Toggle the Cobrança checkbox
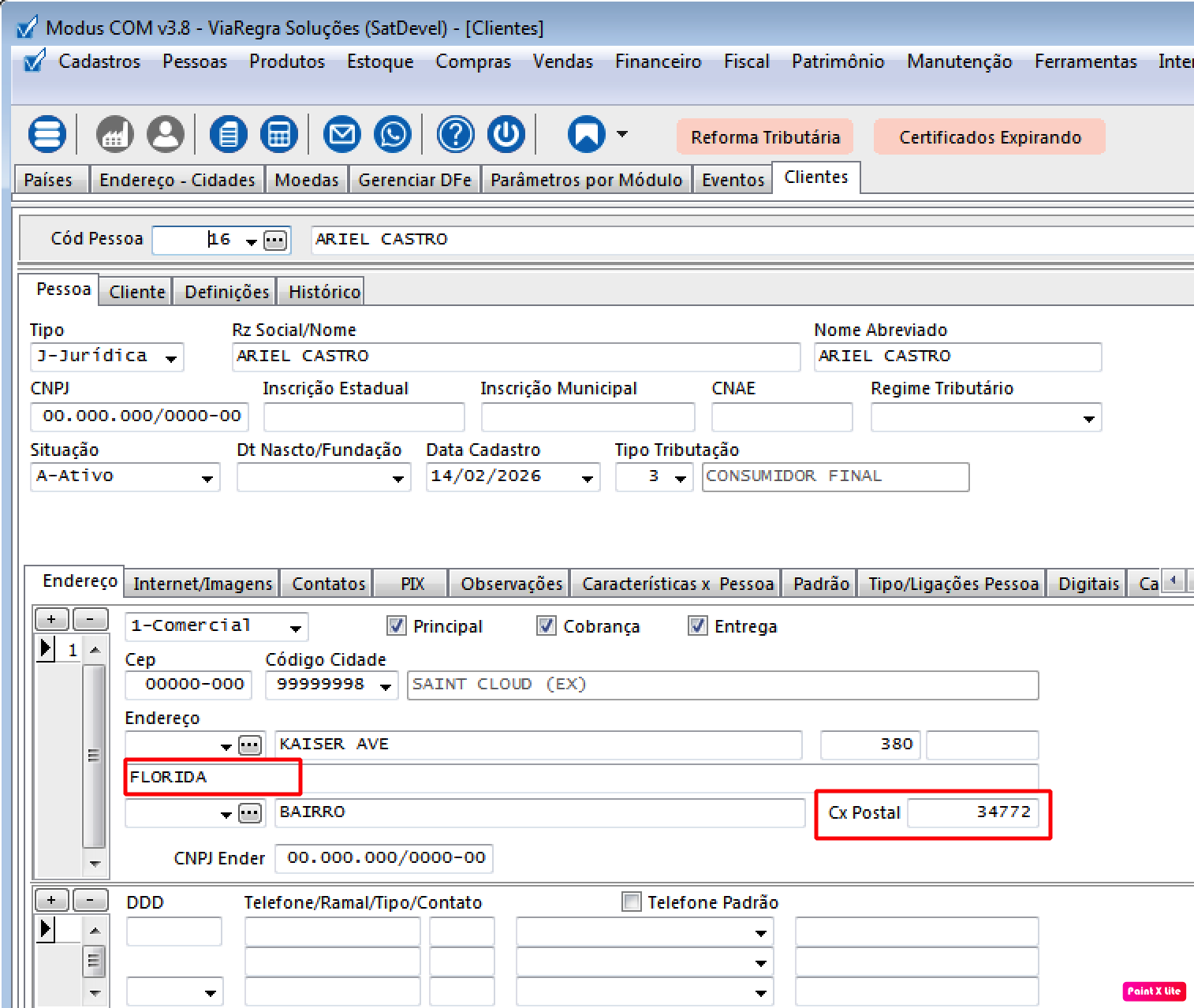The height and width of the screenshot is (1008, 1194). tap(546, 626)
